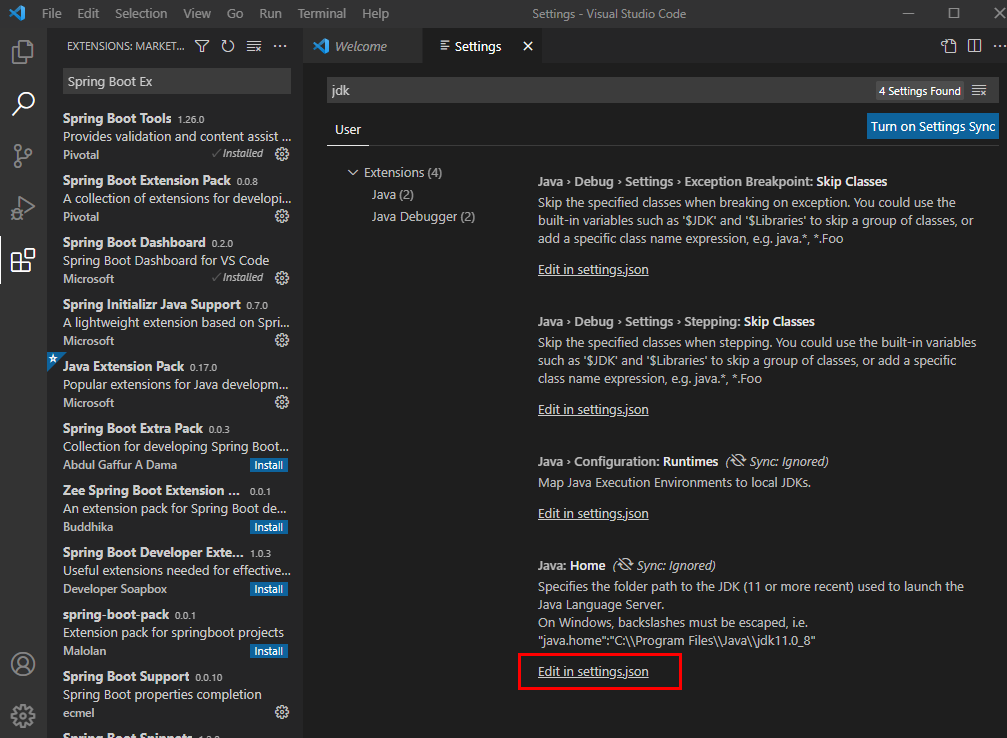Install Zee Spring Boot Extension

coord(268,527)
